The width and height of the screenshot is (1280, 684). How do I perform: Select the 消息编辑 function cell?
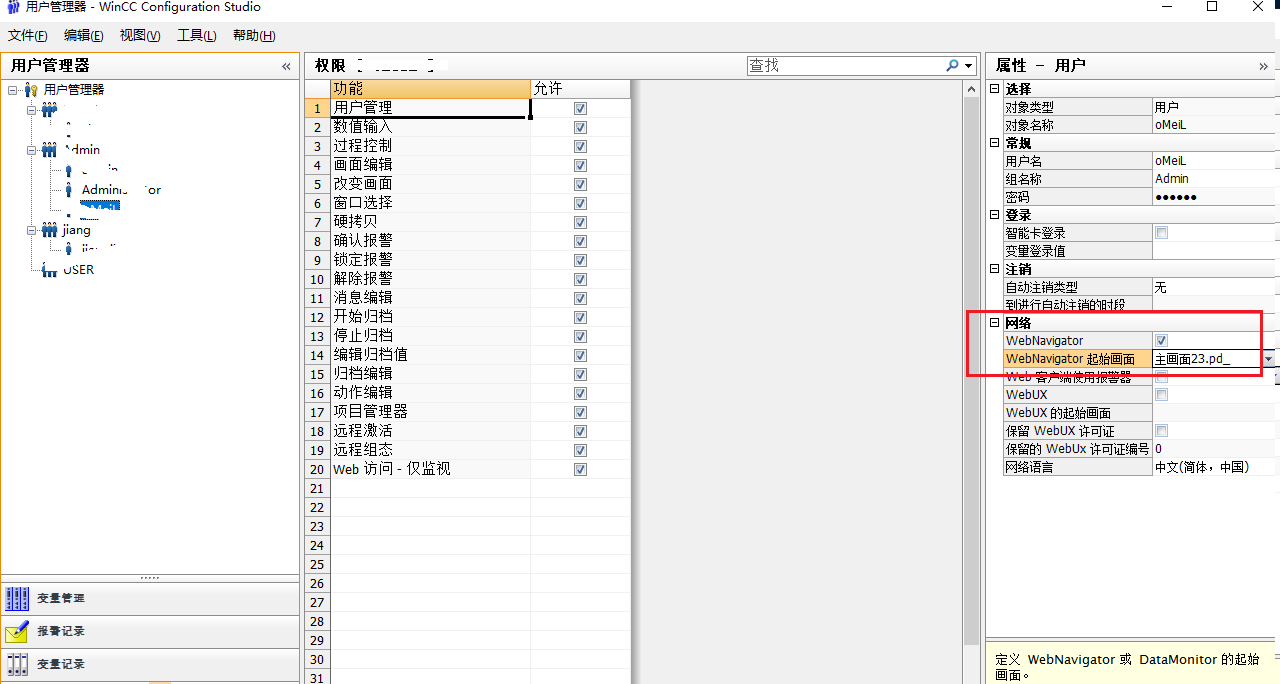pyautogui.click(x=430, y=298)
